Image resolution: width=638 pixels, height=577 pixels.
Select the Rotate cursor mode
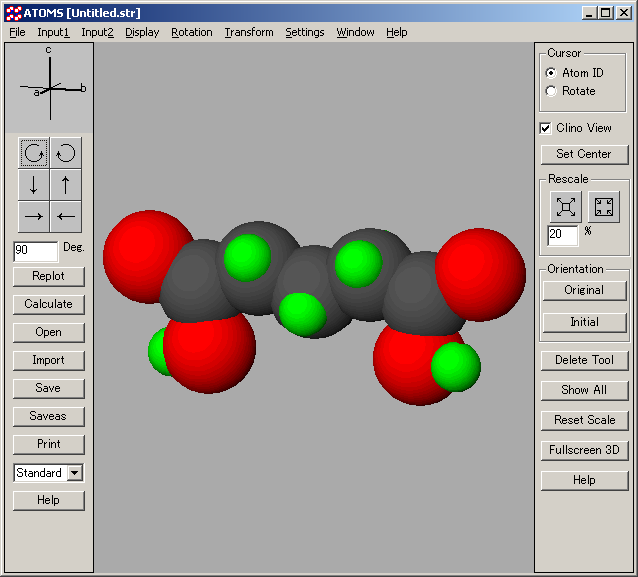[x=551, y=91]
